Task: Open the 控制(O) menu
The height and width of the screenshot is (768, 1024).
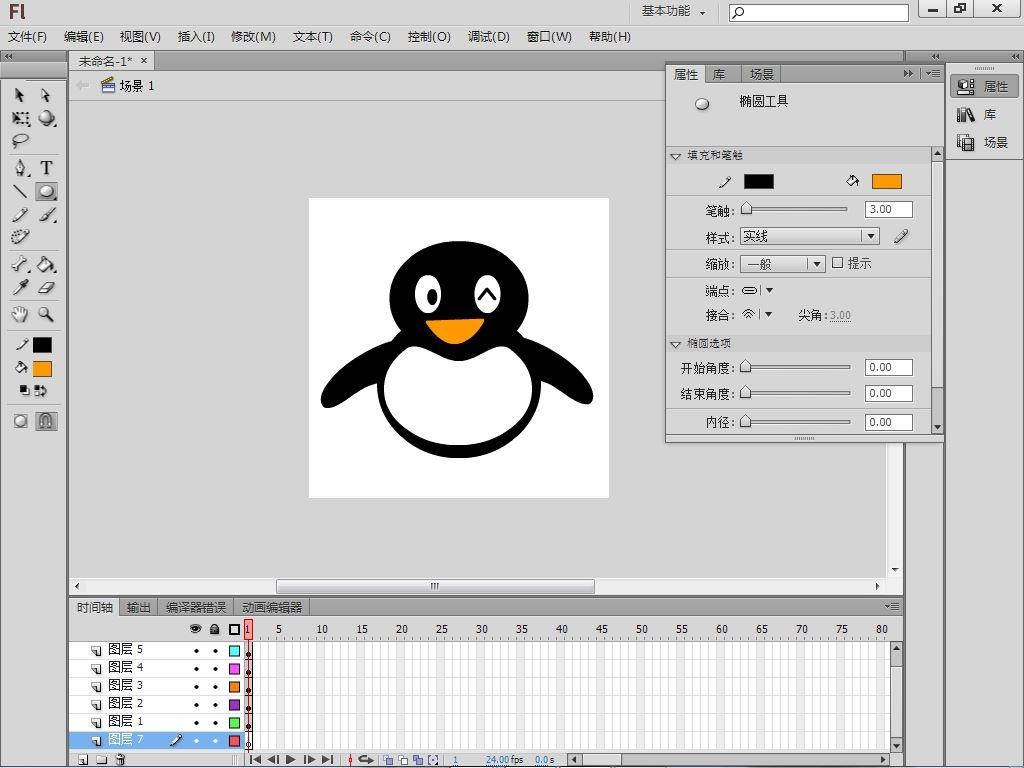Action: pyautogui.click(x=429, y=37)
